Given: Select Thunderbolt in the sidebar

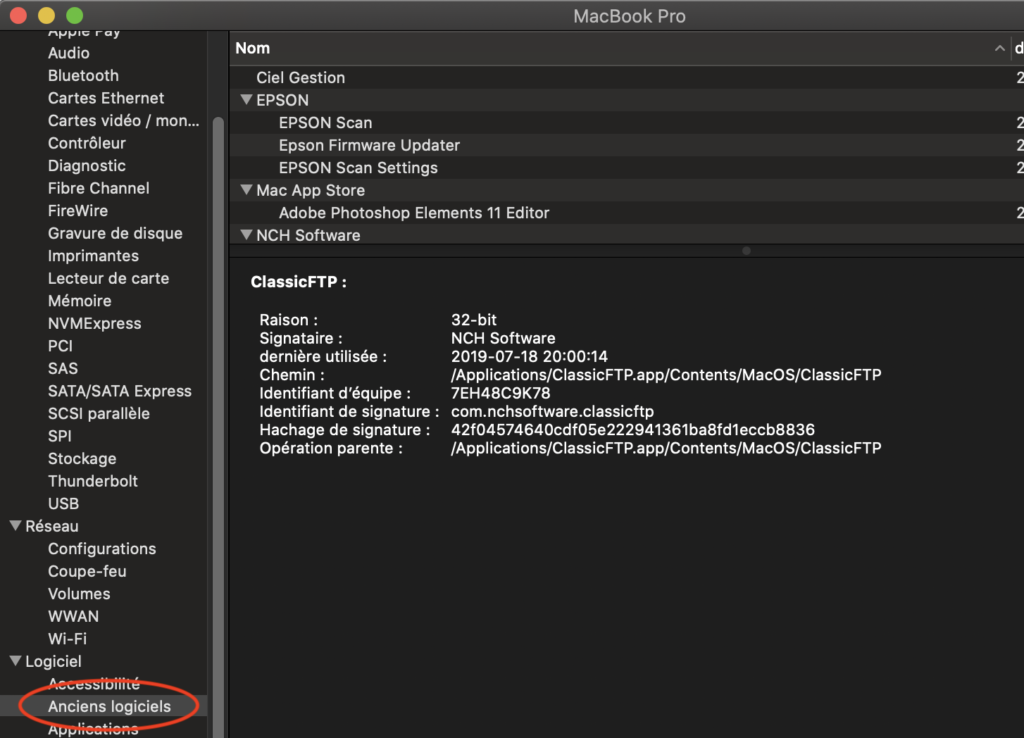Looking at the screenshot, I should click(93, 481).
